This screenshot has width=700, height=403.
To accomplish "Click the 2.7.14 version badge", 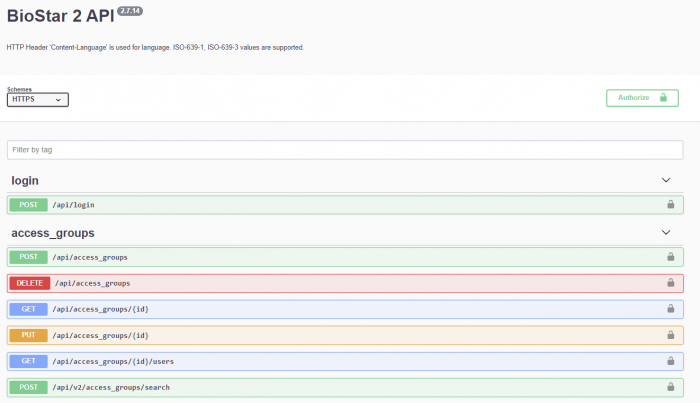I will point(130,9).
